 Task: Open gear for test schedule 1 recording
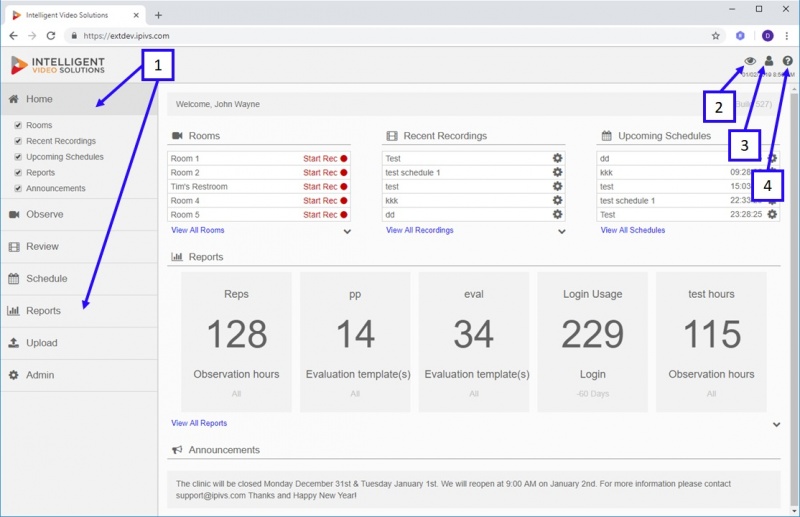tap(558, 173)
